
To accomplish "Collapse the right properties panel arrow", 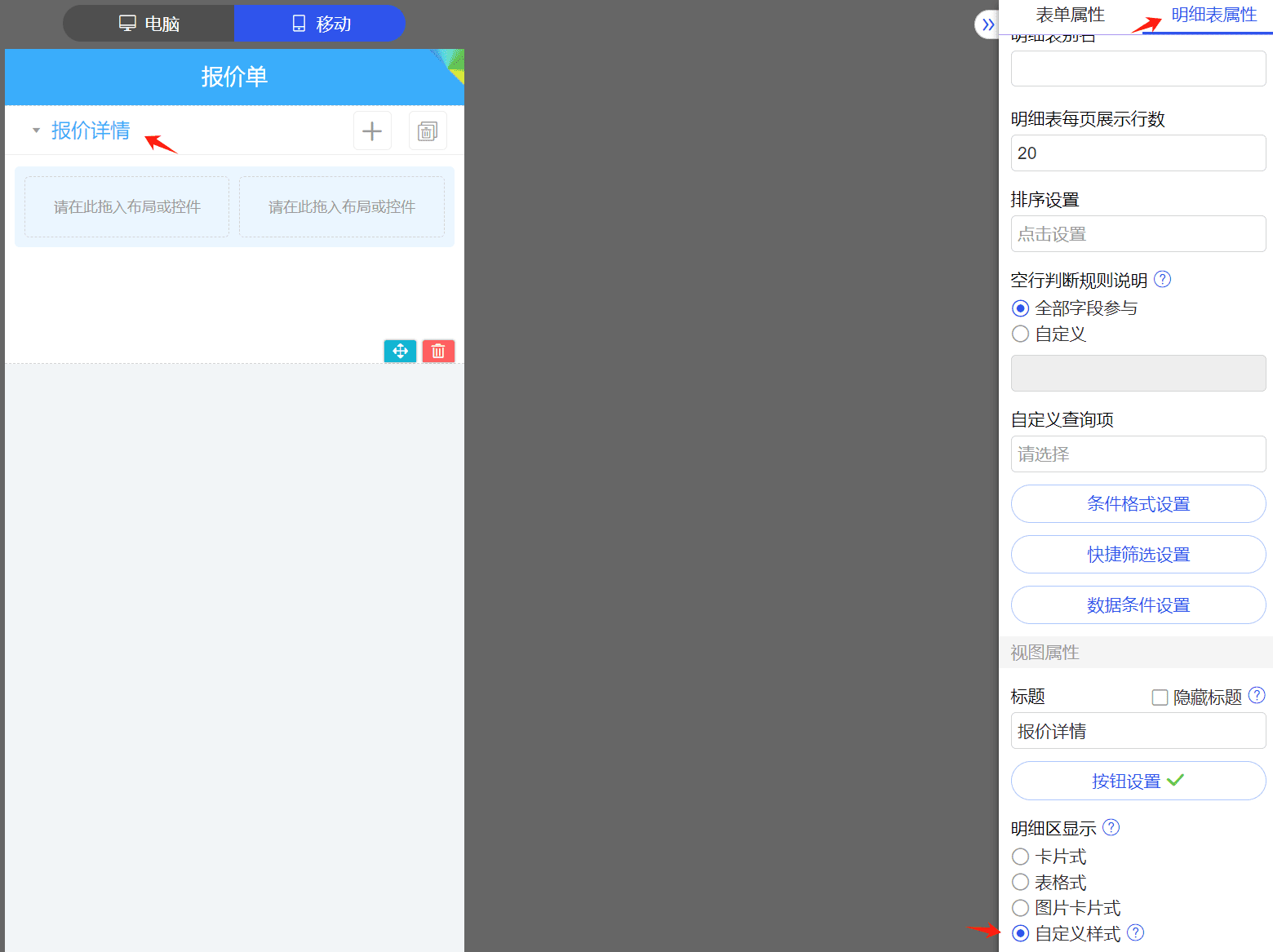I will point(988,24).
